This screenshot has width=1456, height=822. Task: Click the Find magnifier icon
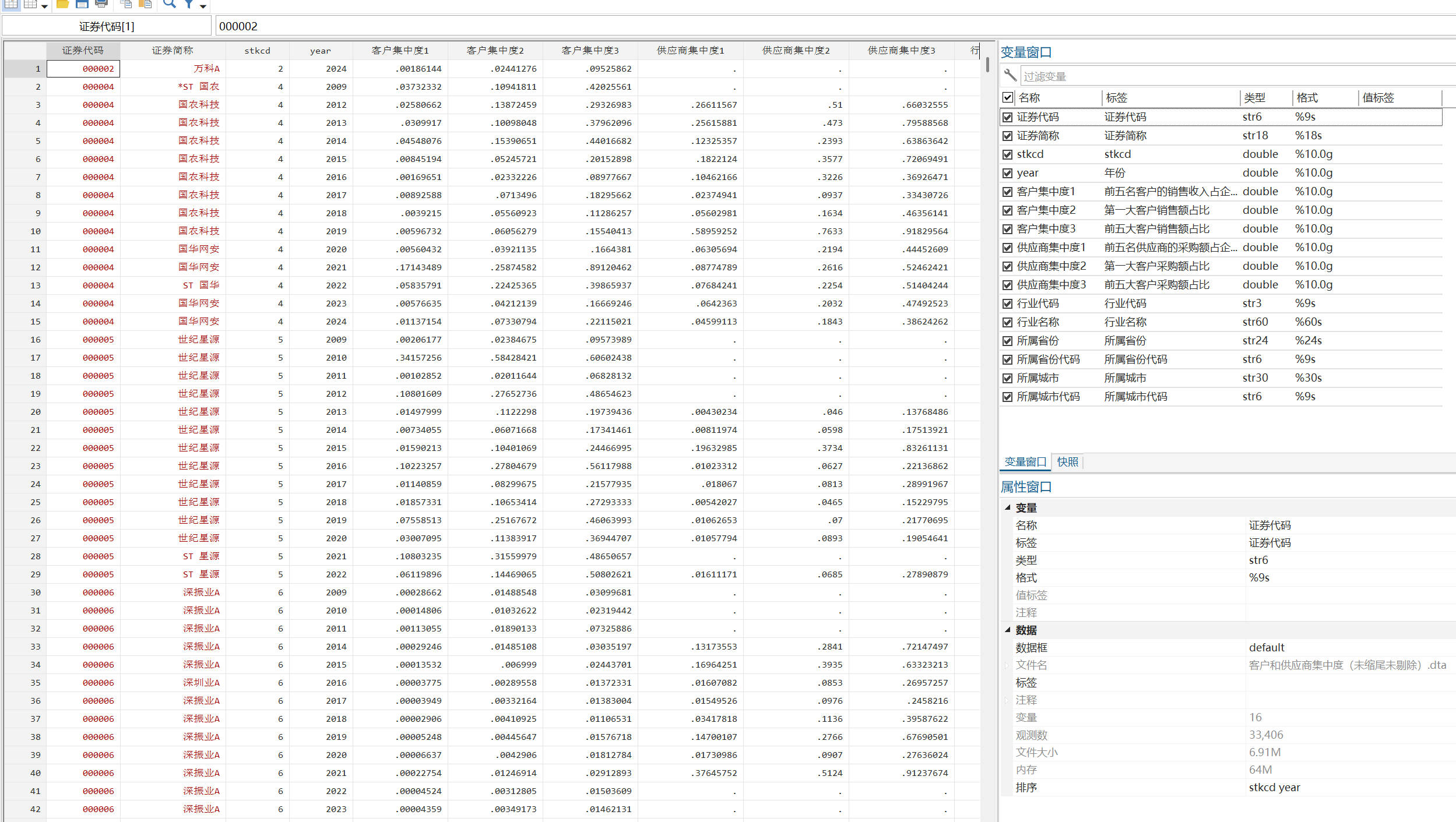click(169, 4)
